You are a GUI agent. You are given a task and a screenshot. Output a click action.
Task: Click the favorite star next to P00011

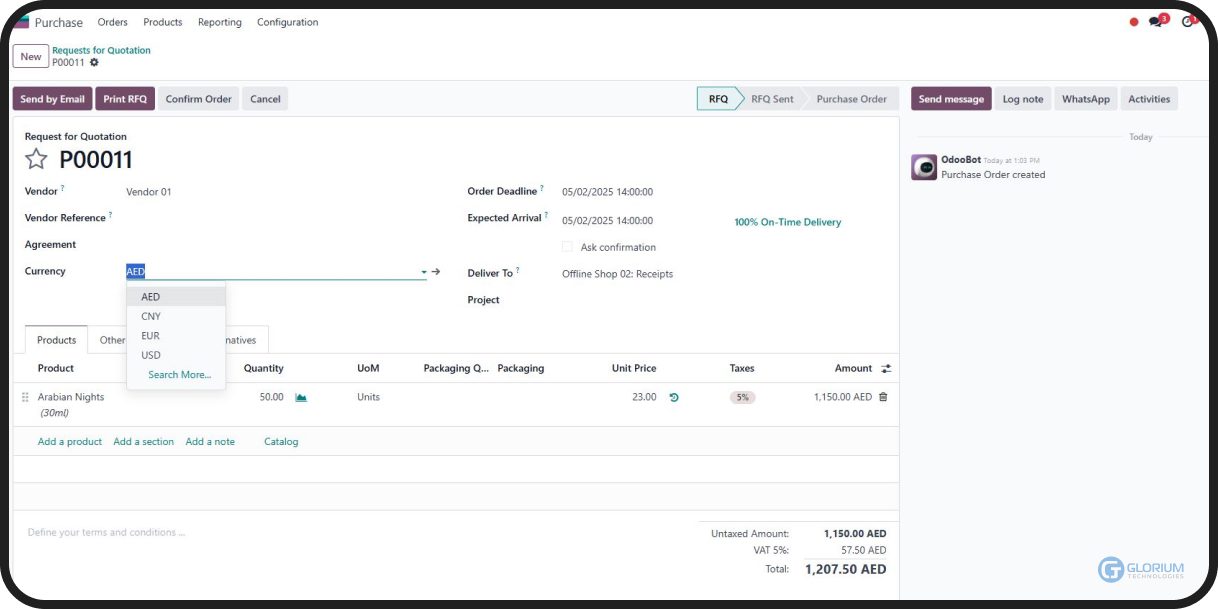(x=36, y=159)
